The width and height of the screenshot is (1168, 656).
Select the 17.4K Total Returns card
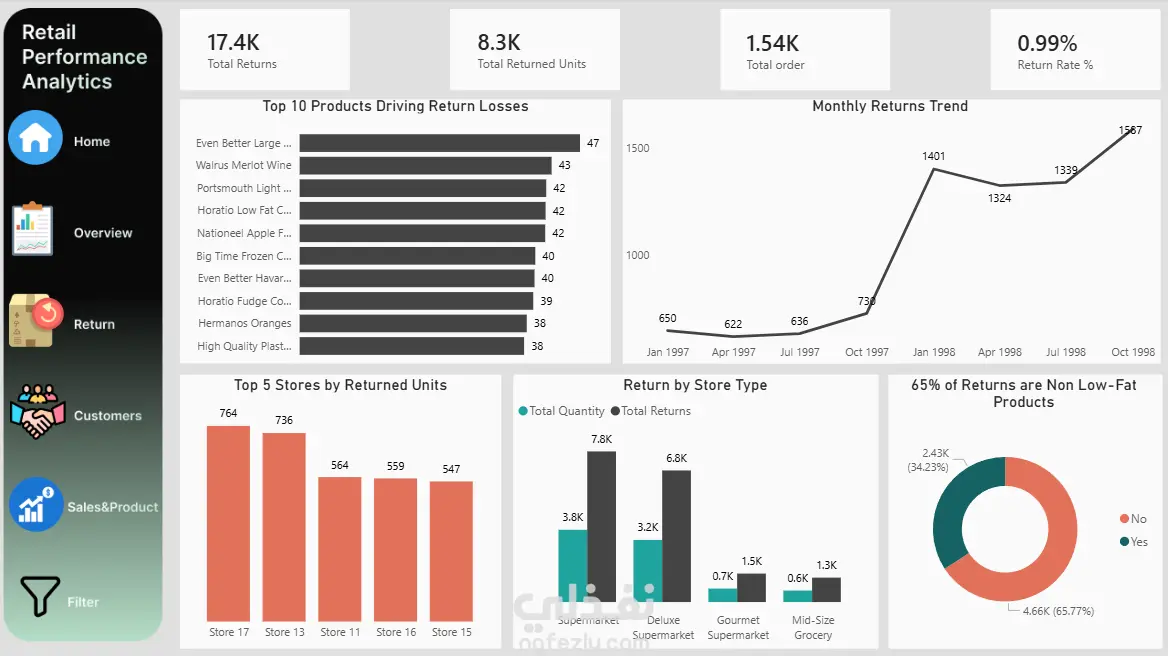[264, 49]
